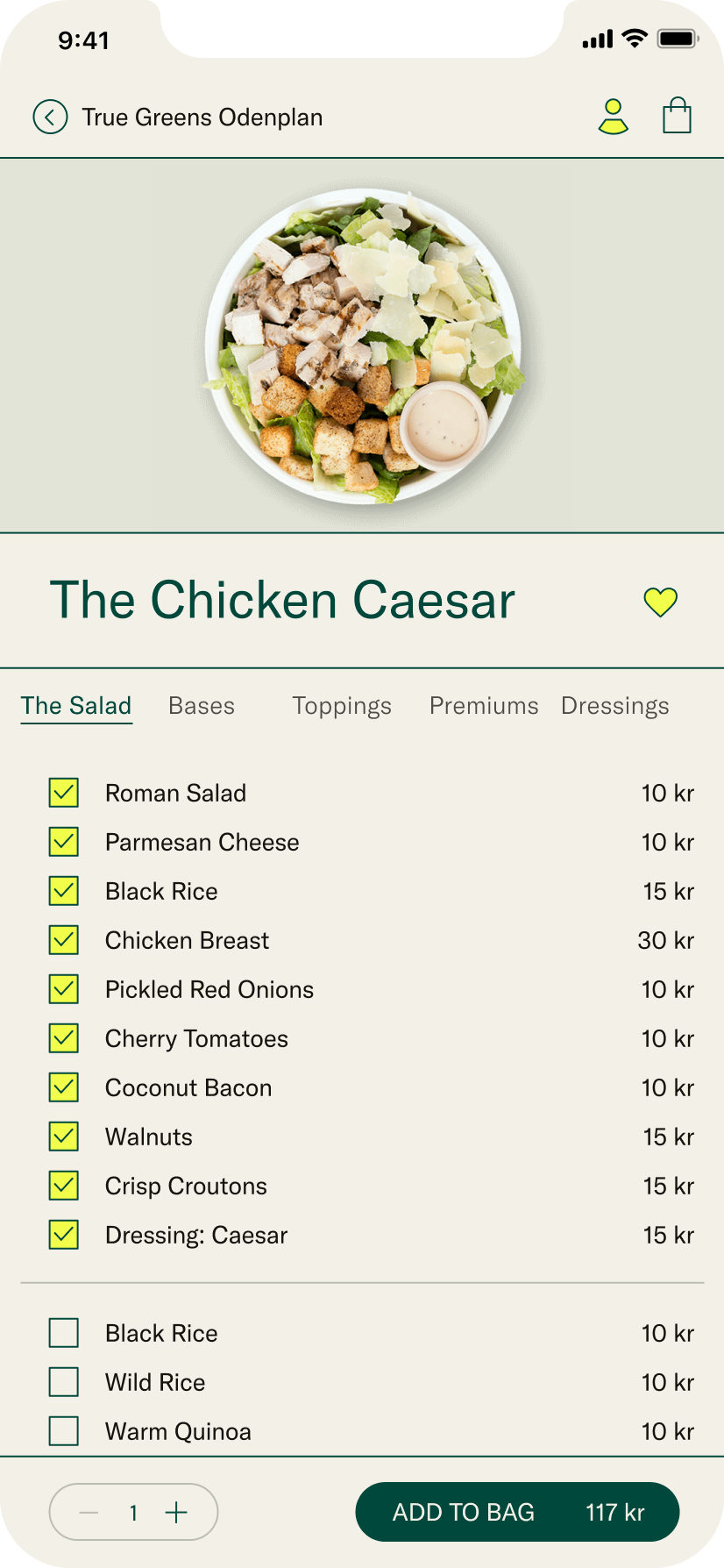Screen dimensions: 724x1568
Task: Tap the Caesar salad bowl photo
Action: click(x=363, y=346)
